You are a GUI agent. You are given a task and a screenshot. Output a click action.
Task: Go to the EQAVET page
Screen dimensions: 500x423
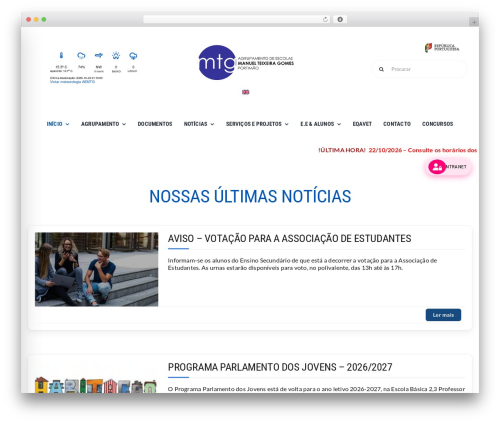pos(362,124)
